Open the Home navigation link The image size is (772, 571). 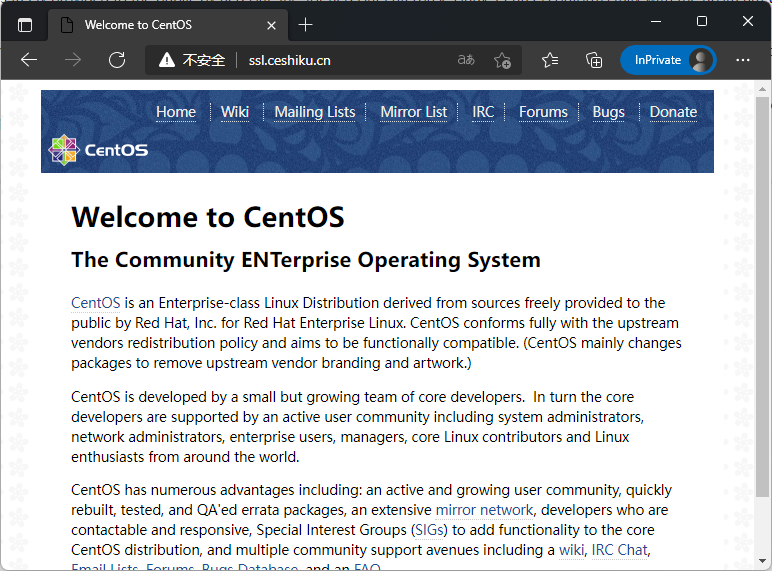click(x=176, y=112)
